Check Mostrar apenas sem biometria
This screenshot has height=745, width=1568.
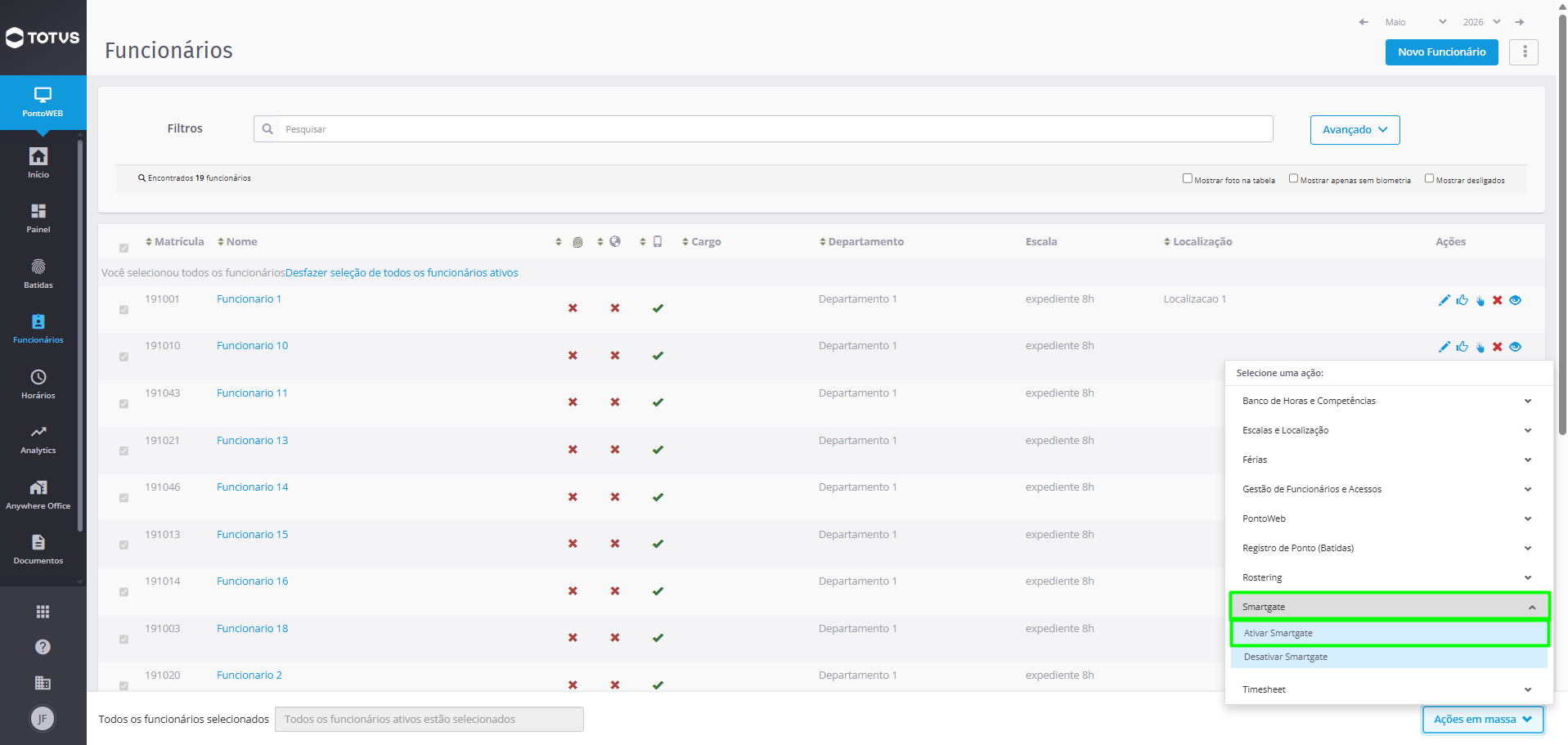(1293, 178)
